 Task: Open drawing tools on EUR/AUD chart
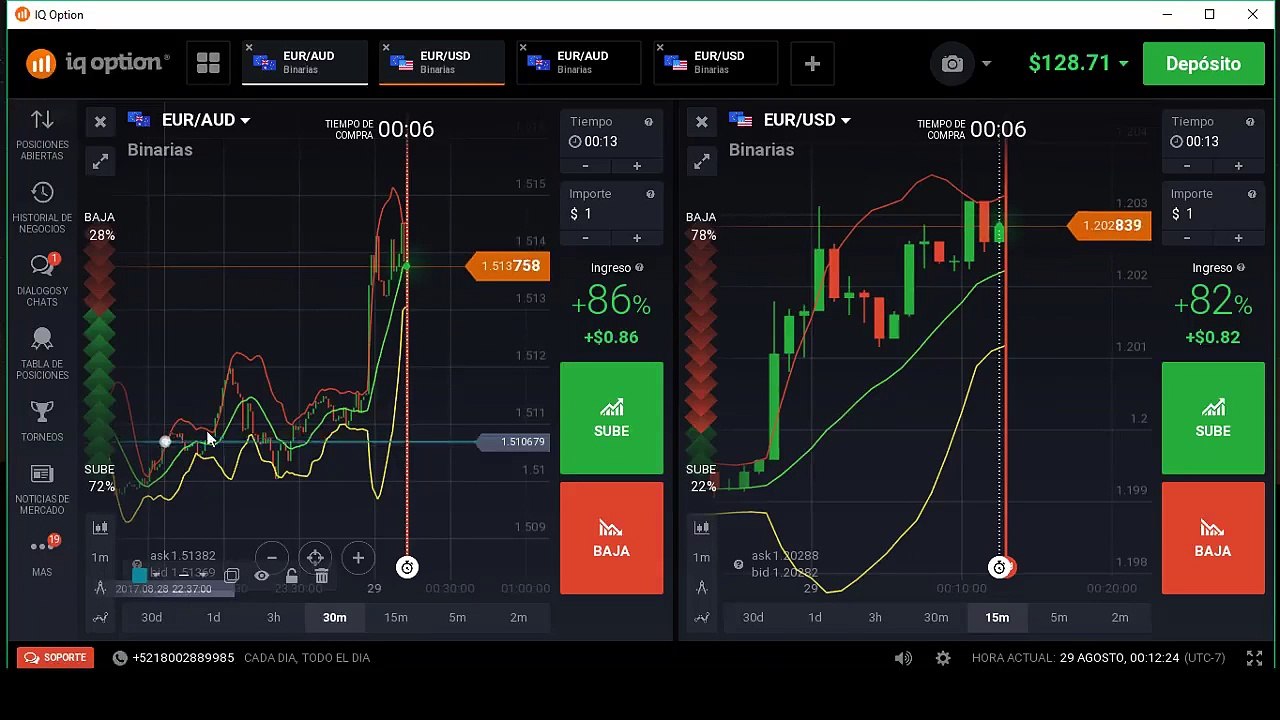pos(100,587)
